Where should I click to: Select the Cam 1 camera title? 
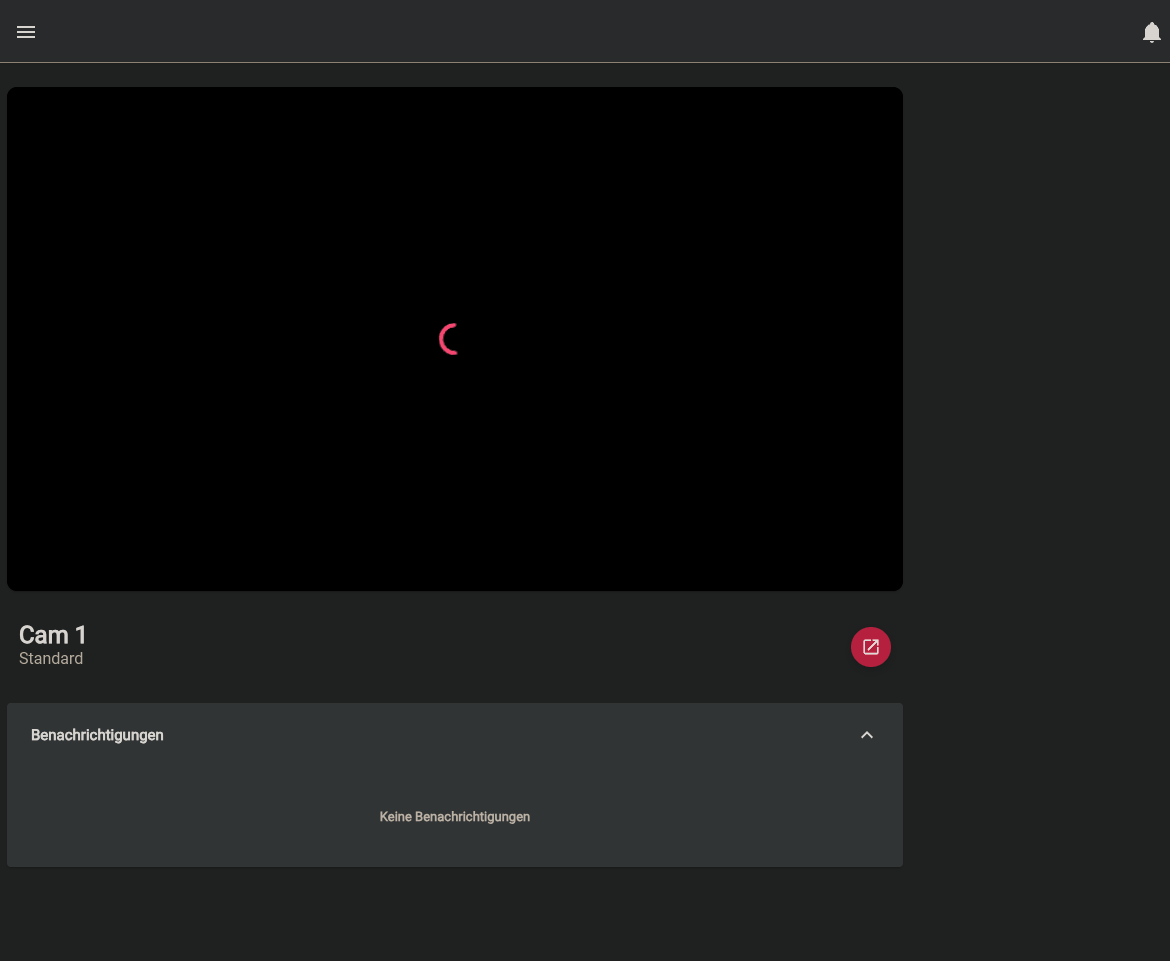(53, 635)
